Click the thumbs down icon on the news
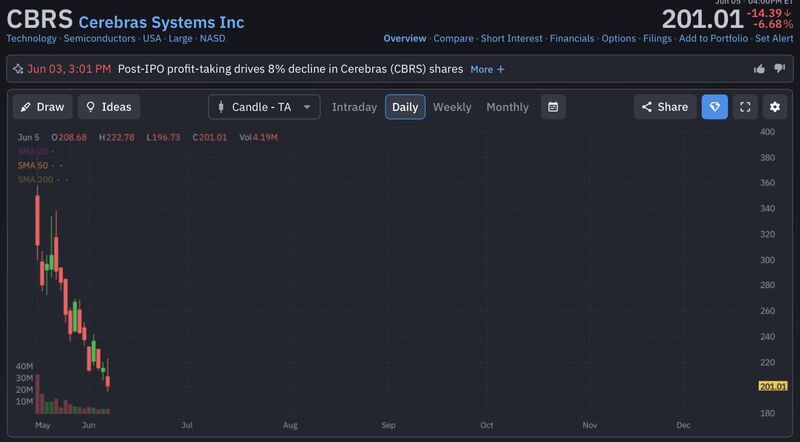This screenshot has width=800, height=442. (780, 68)
